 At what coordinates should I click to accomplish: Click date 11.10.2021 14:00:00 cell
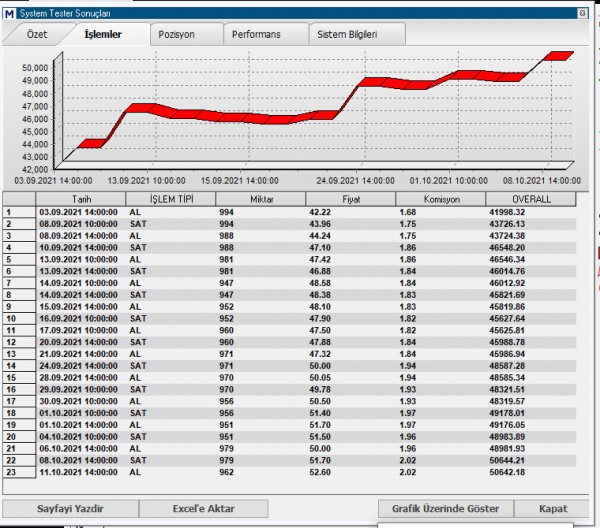click(78, 472)
